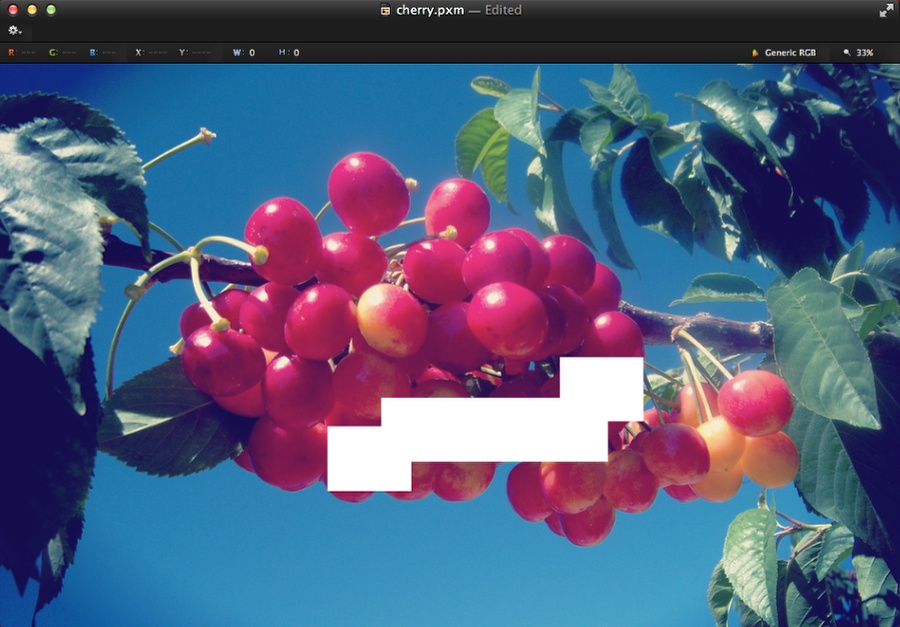The image size is (900, 627).
Task: Click the Y coordinate readout
Action: click(195, 52)
